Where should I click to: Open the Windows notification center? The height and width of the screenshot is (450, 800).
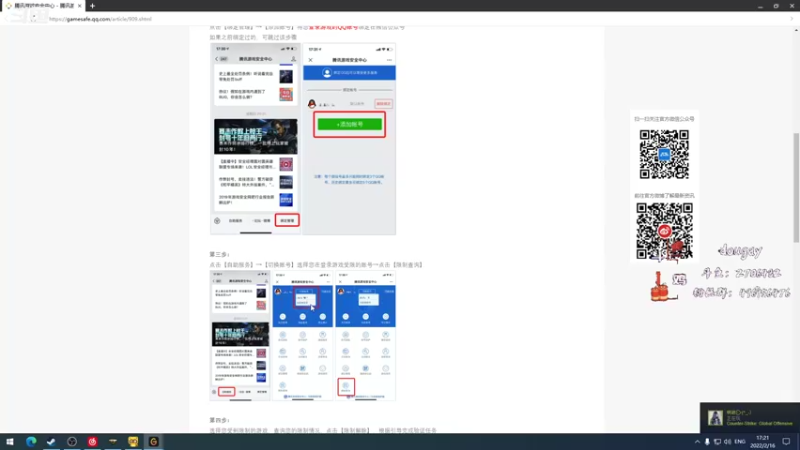[x=786, y=442]
